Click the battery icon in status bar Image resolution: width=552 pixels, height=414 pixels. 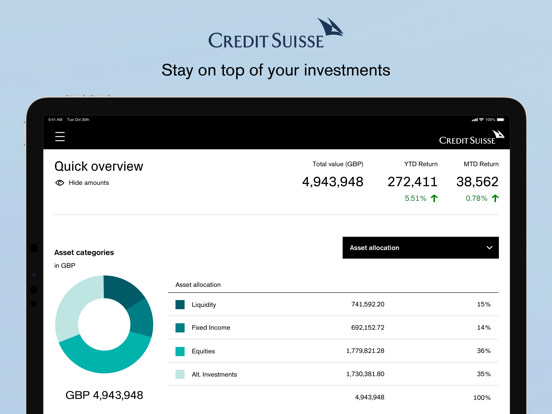(x=501, y=120)
